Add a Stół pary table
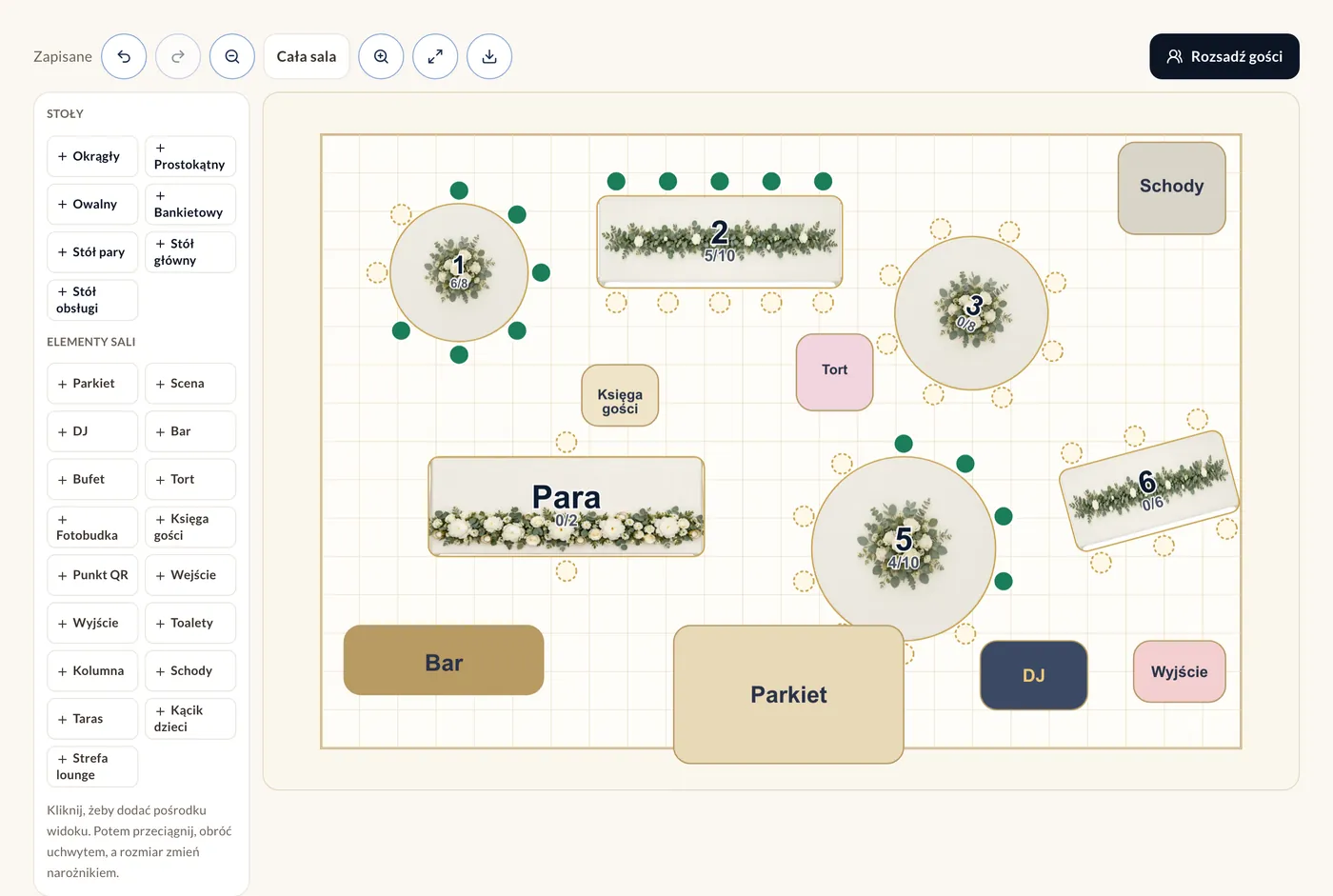This screenshot has height=896, width=1333. (92, 252)
